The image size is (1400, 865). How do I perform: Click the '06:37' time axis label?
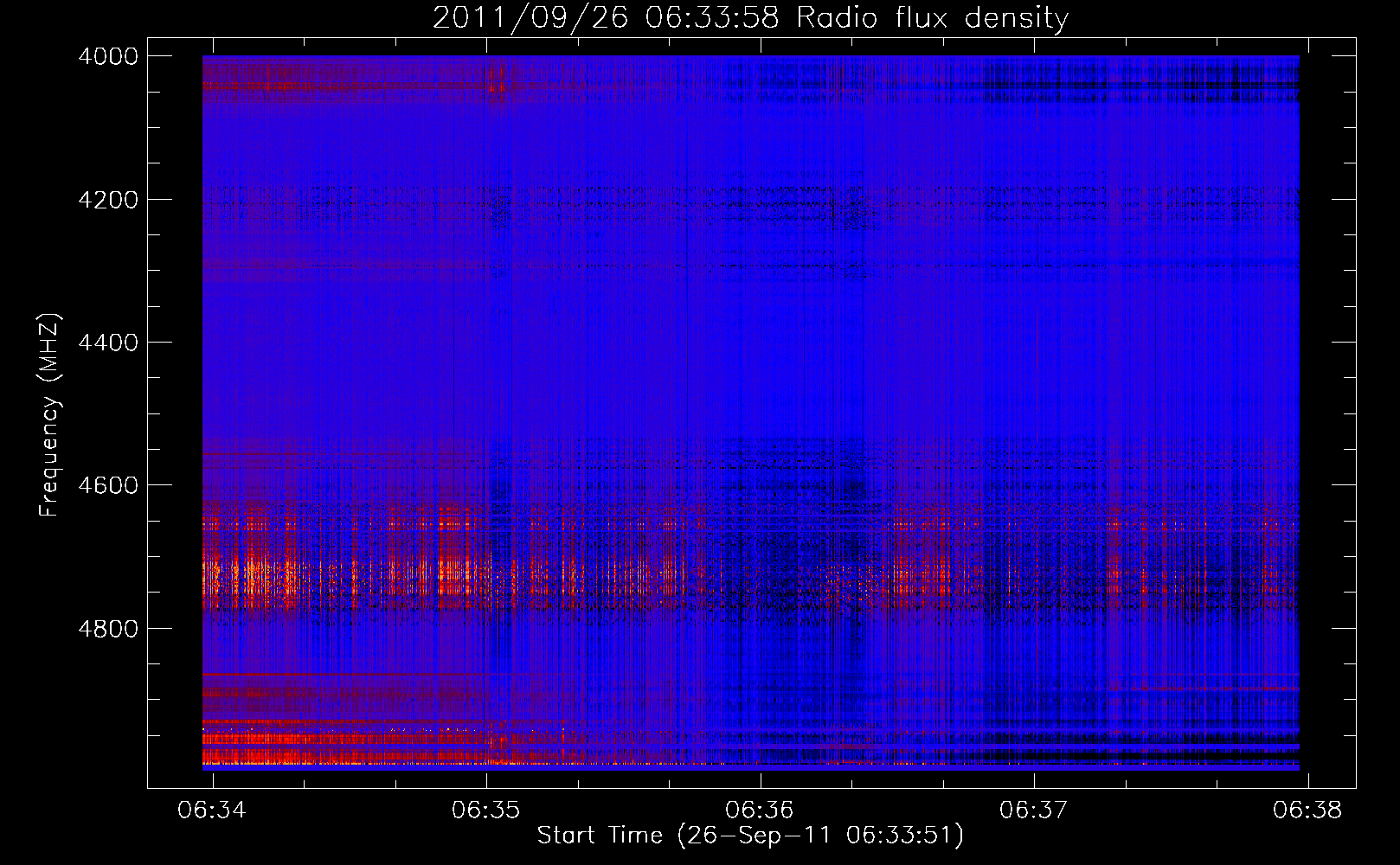point(1033,810)
